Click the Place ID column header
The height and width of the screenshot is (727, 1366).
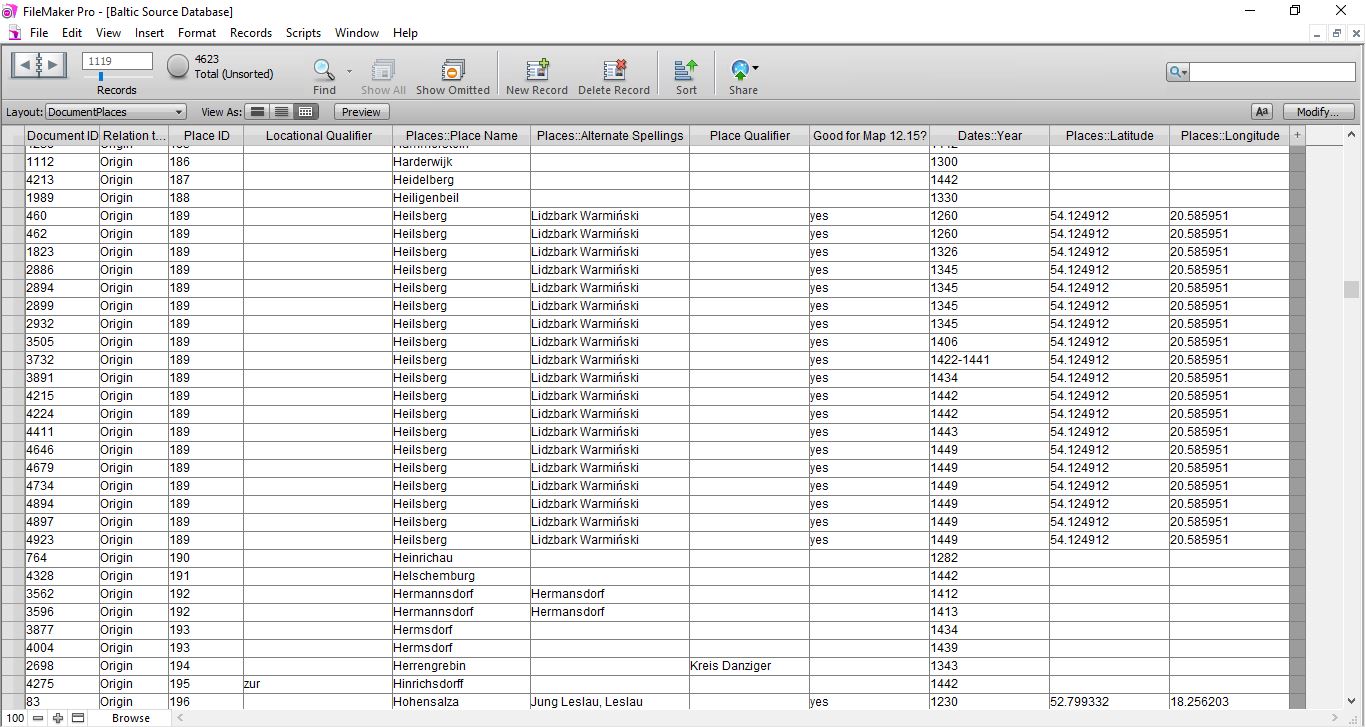[x=206, y=135]
